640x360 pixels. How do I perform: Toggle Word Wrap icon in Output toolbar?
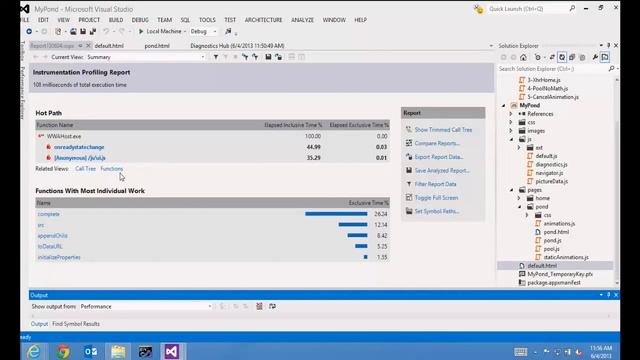[x=272, y=306]
